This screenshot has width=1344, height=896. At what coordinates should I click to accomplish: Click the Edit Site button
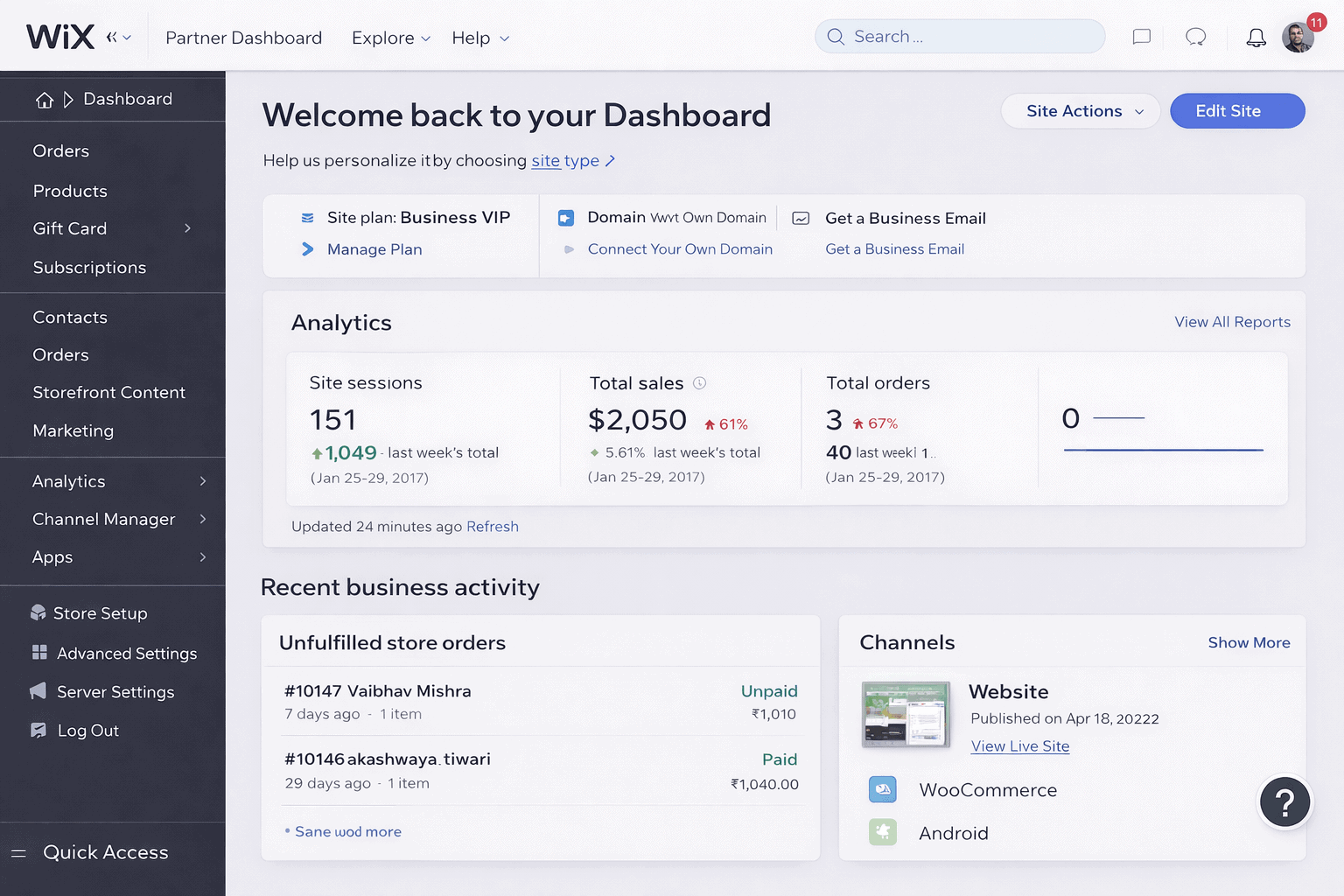1236,111
